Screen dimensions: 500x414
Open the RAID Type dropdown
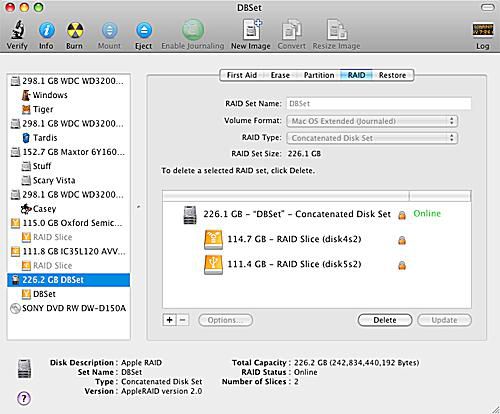[372, 138]
